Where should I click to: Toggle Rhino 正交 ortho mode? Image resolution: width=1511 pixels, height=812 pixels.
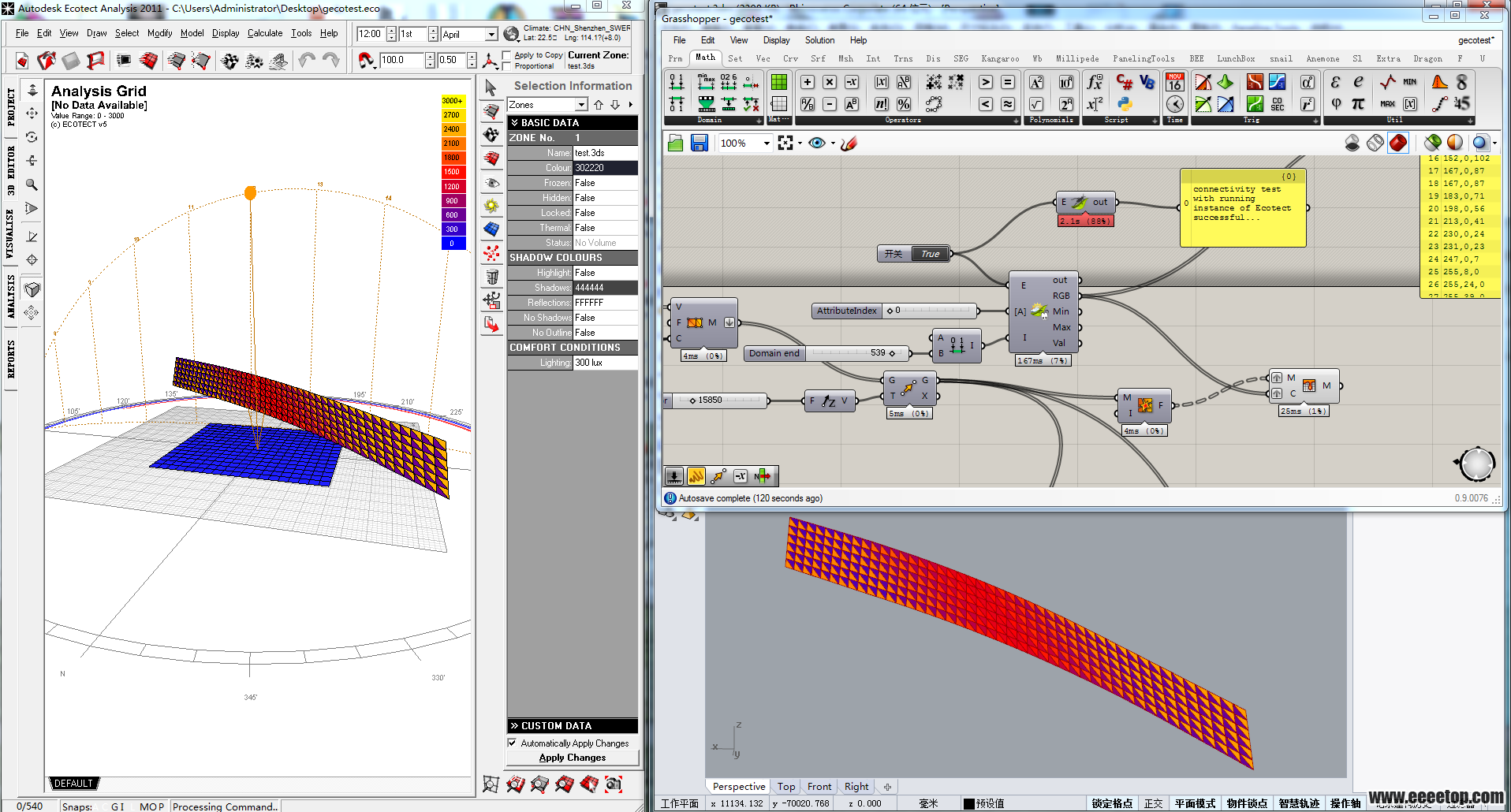coord(1154,803)
